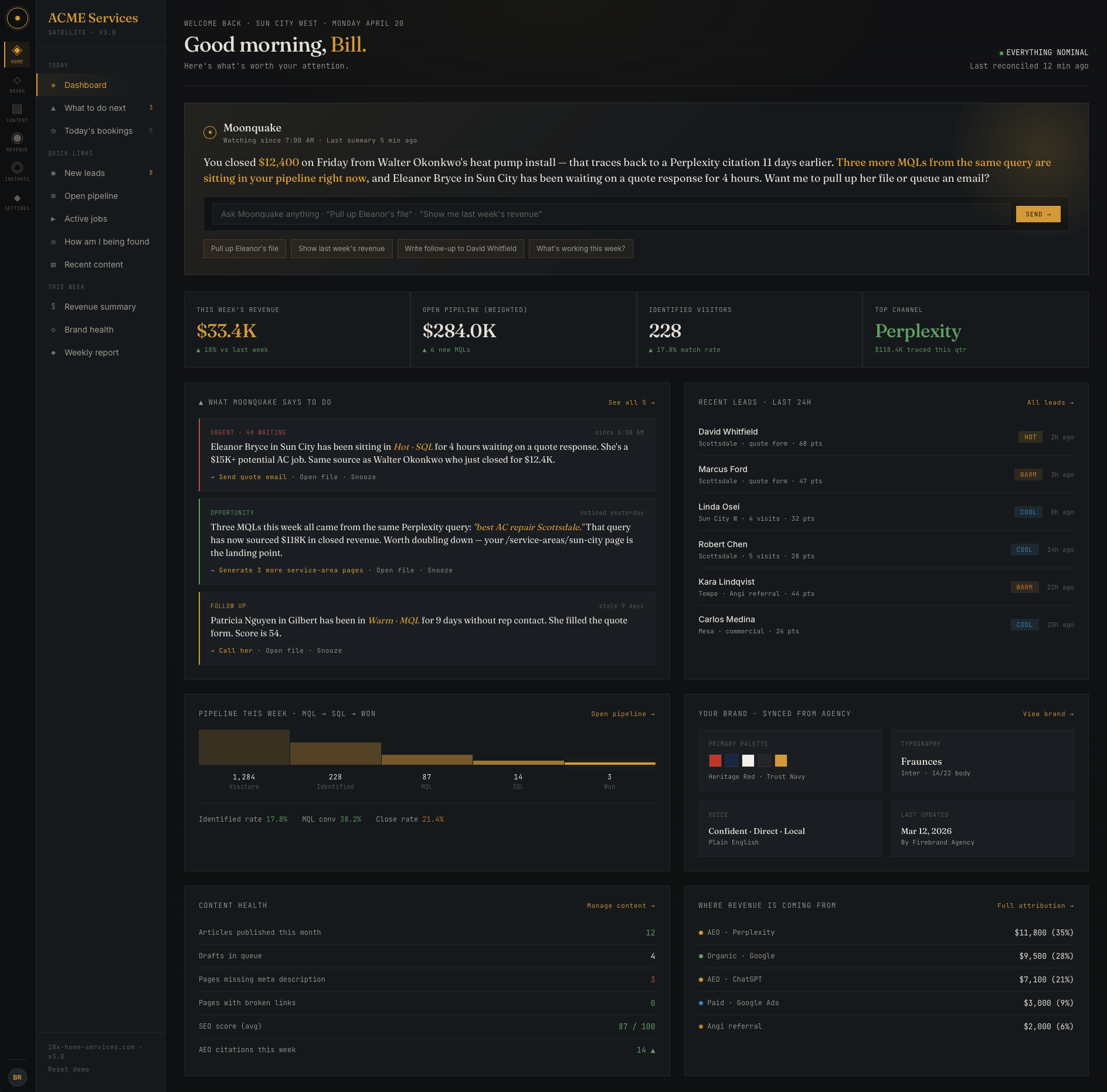Open 'View brand' link
Screen dimensions: 1107x1092
[1048, 714]
